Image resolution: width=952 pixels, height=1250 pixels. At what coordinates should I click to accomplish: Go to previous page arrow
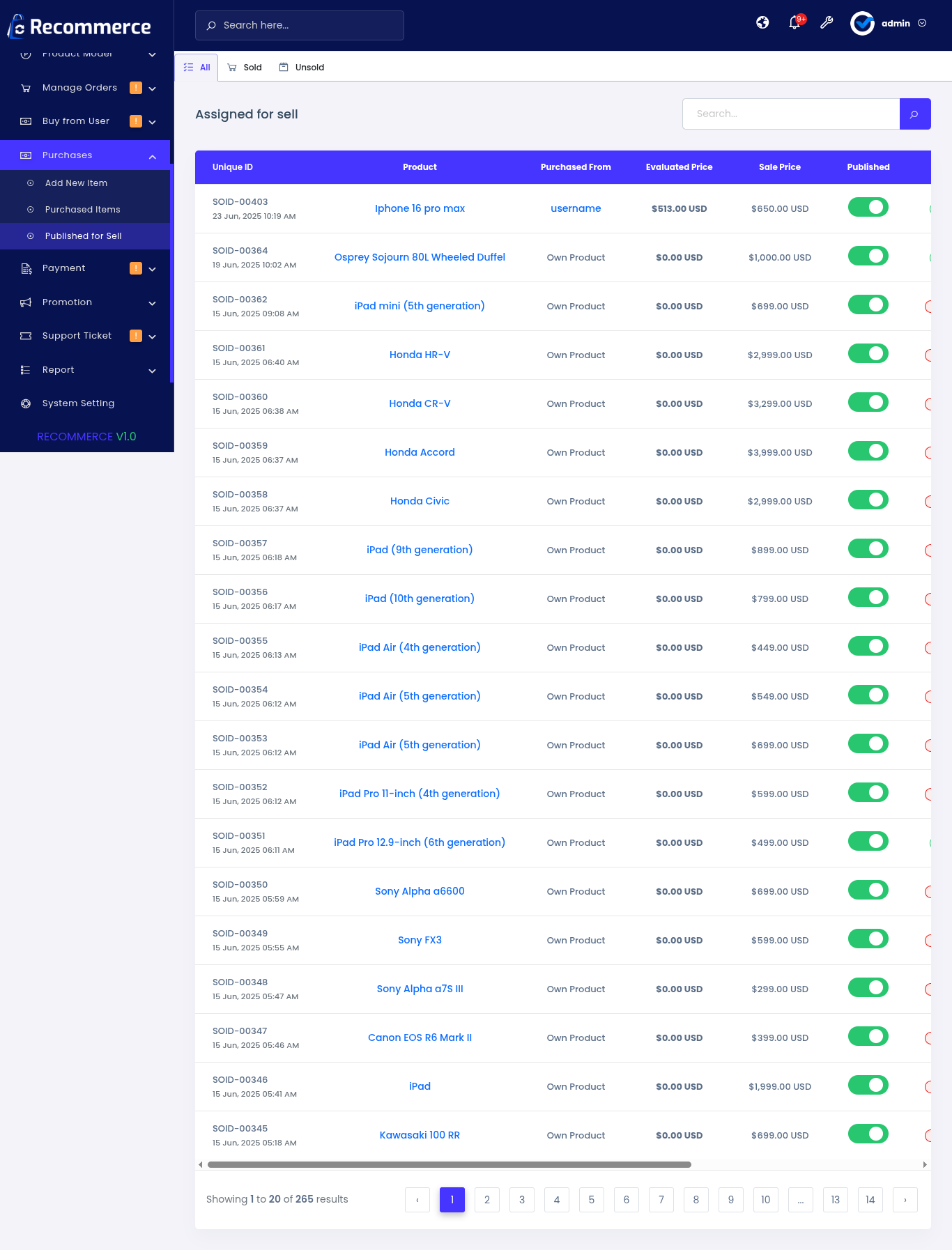[x=417, y=1200]
